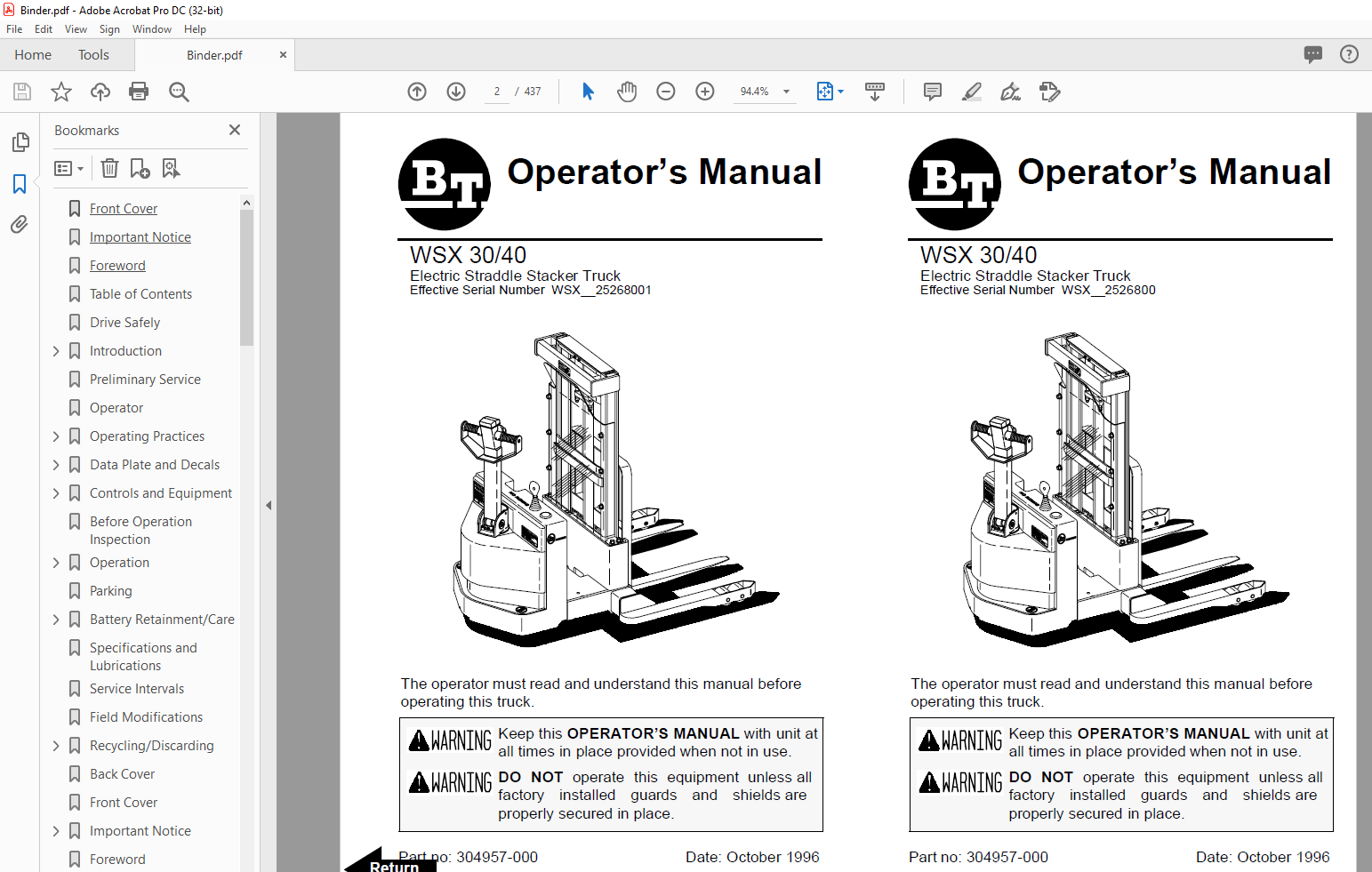Activate the Hand pan tool

(x=627, y=92)
